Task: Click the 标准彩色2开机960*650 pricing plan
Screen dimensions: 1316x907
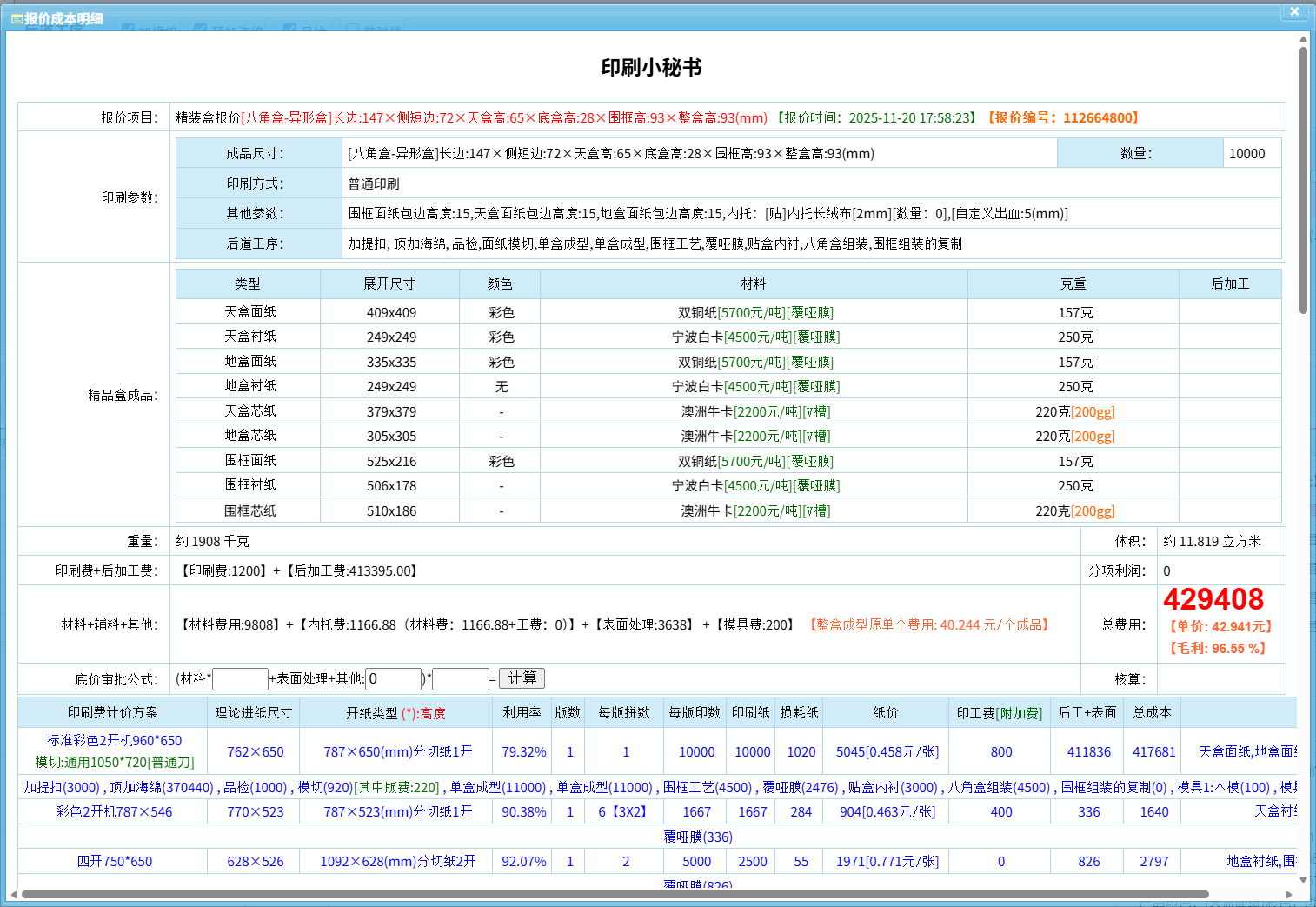Action: pyautogui.click(x=114, y=741)
